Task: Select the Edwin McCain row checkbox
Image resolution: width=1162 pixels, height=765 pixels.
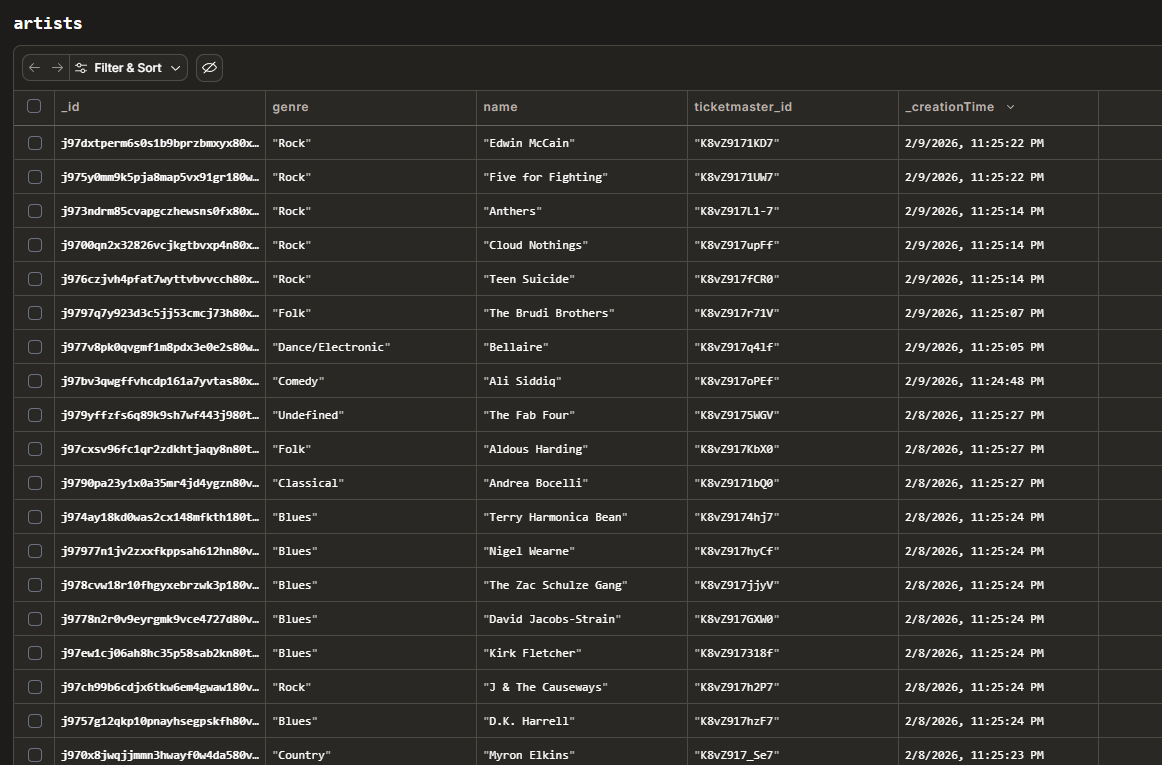Action: click(x=34, y=142)
